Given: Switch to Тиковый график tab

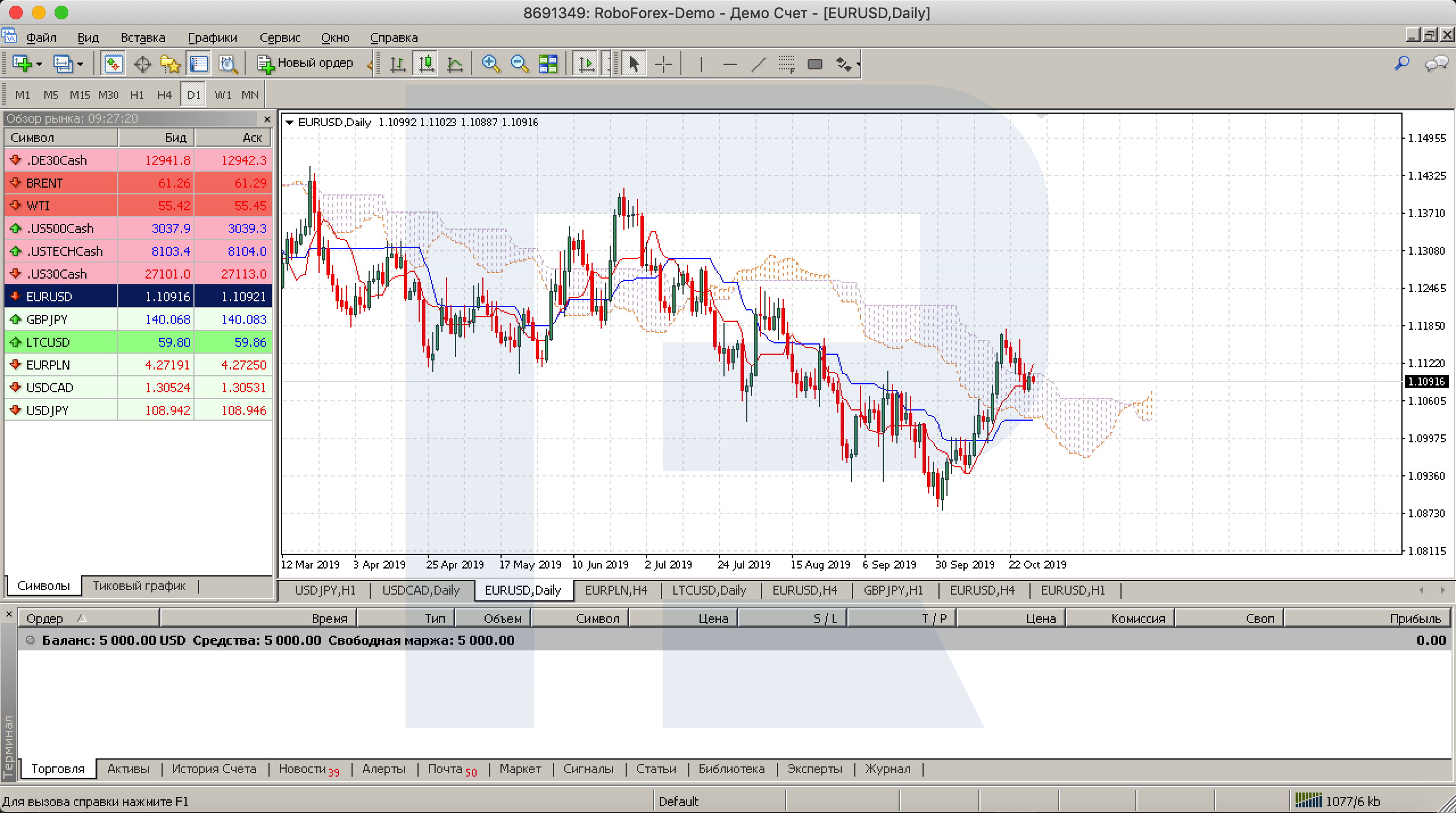Looking at the screenshot, I should pyautogui.click(x=139, y=586).
